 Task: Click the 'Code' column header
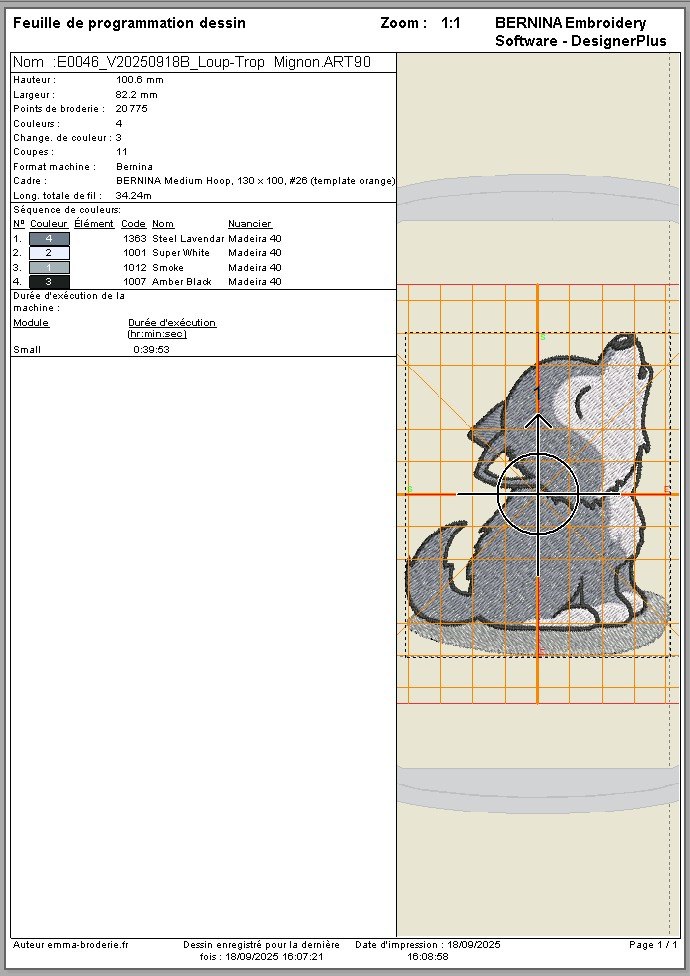133,224
